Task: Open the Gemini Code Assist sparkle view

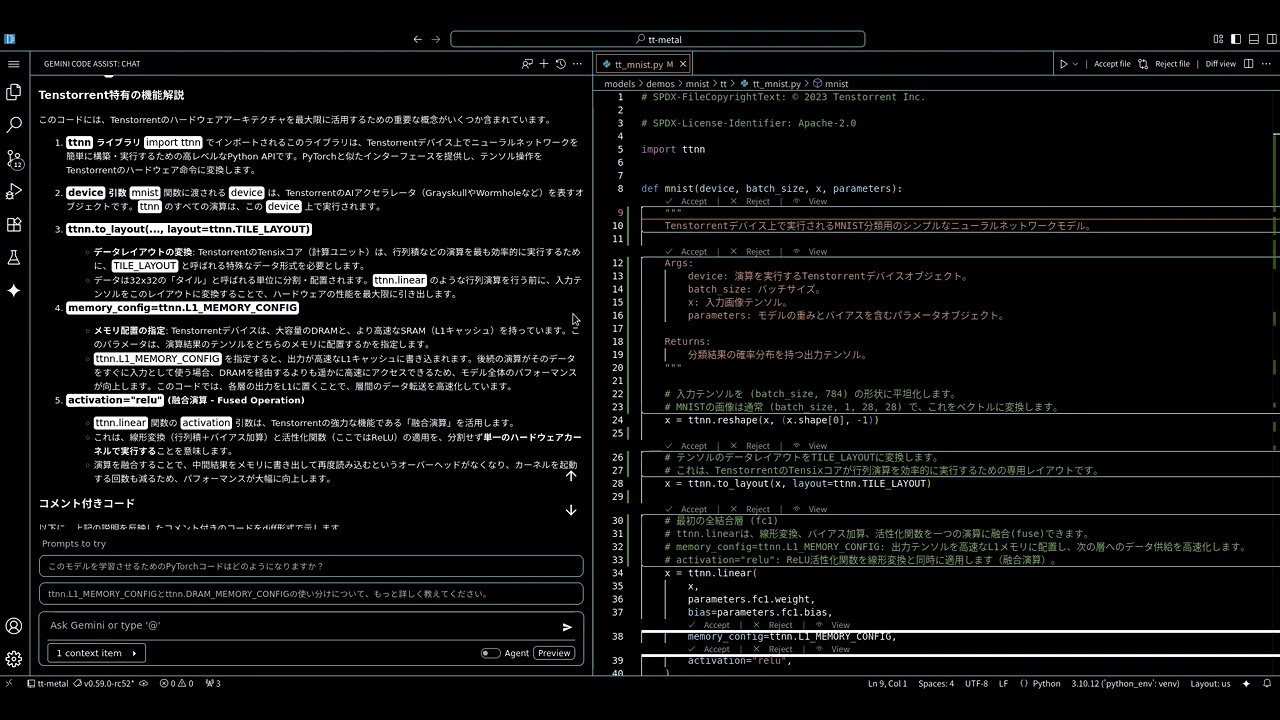Action: point(14,290)
